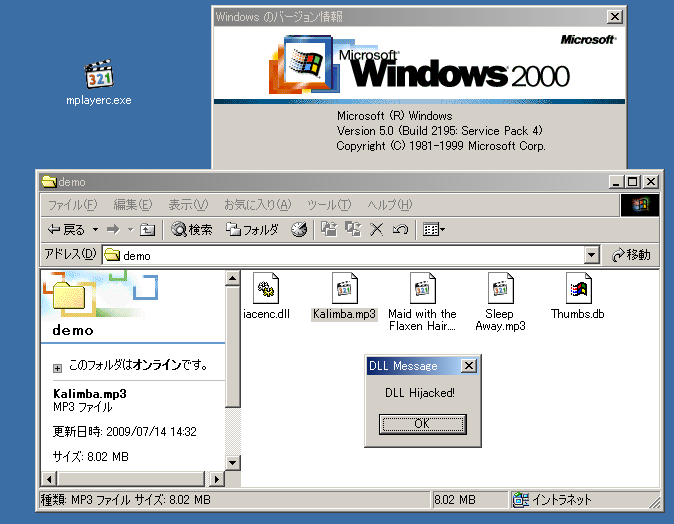Click the Copy To toolbar icon

tap(353, 230)
